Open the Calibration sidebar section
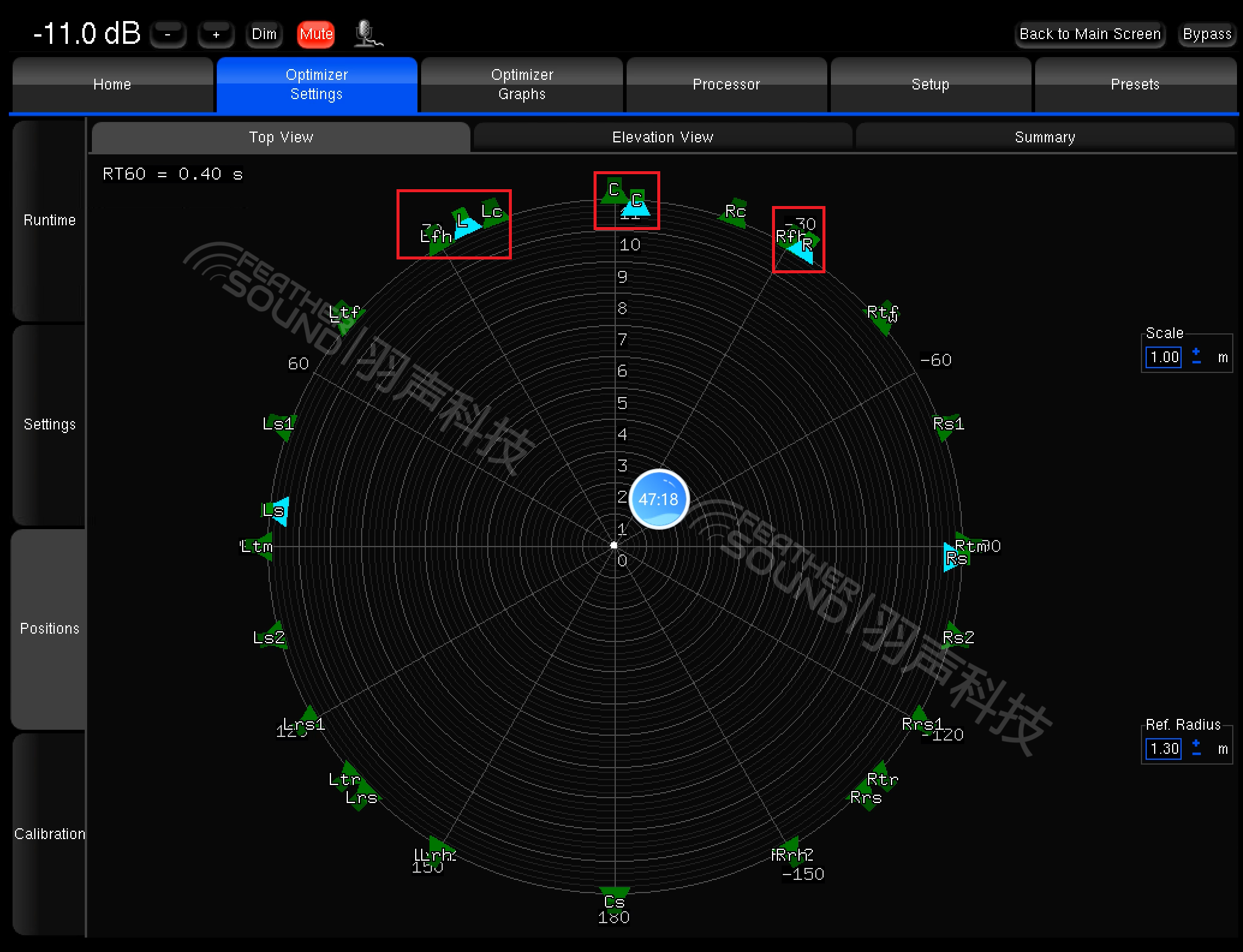Image resolution: width=1243 pixels, height=952 pixels. coord(49,834)
